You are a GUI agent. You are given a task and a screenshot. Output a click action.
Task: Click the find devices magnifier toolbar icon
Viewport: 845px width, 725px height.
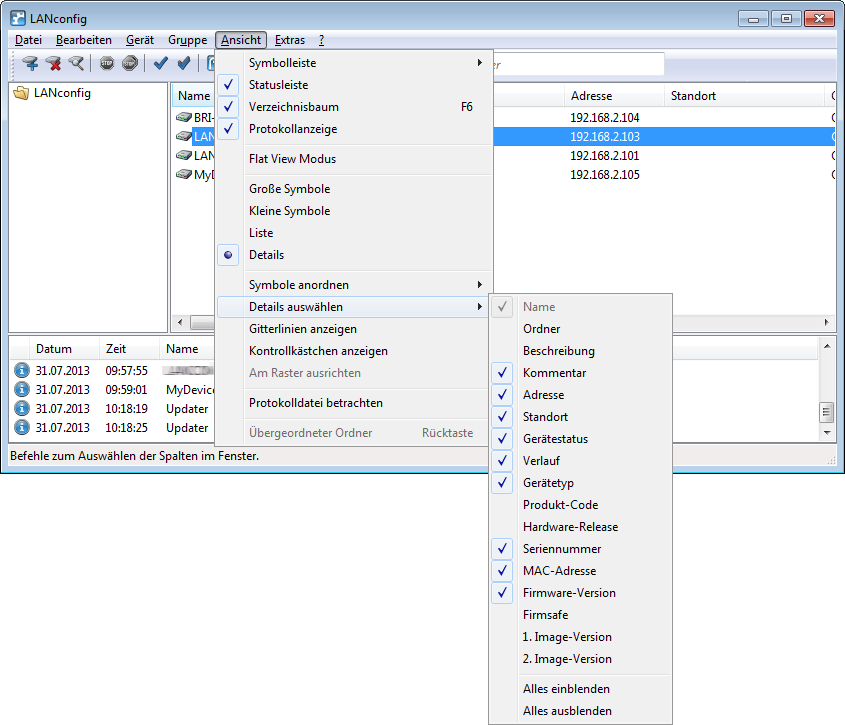pyautogui.click(x=76, y=64)
